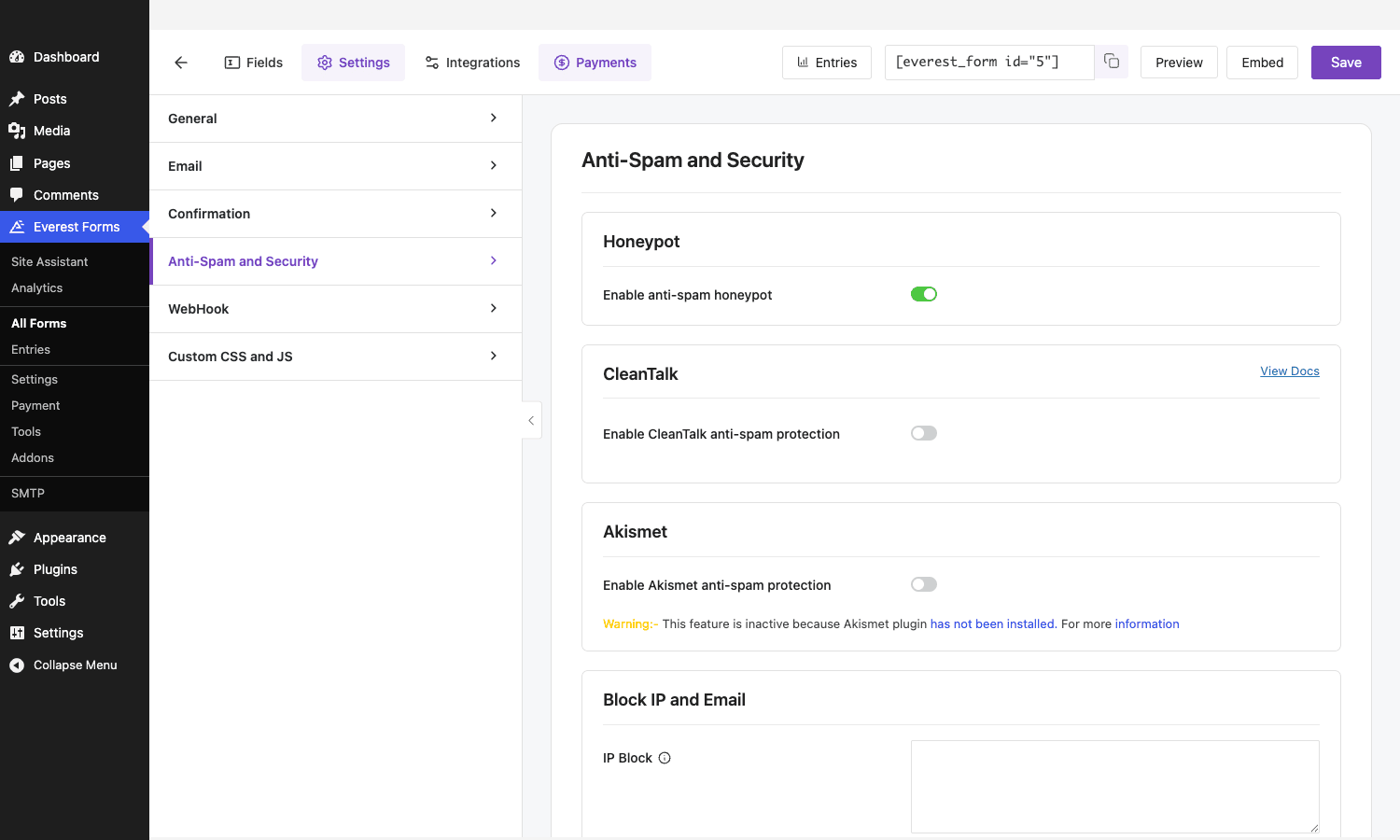
Task: Click the IP Block info icon
Action: (x=665, y=758)
